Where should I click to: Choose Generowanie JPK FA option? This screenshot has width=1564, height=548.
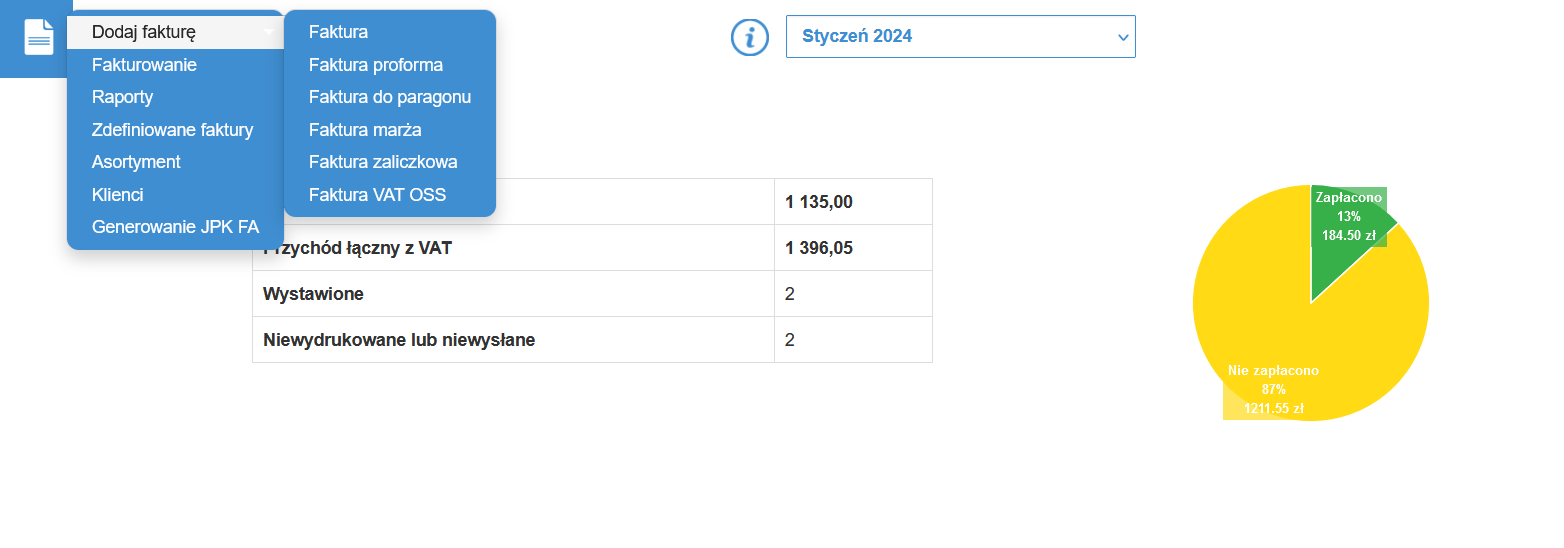pyautogui.click(x=175, y=227)
